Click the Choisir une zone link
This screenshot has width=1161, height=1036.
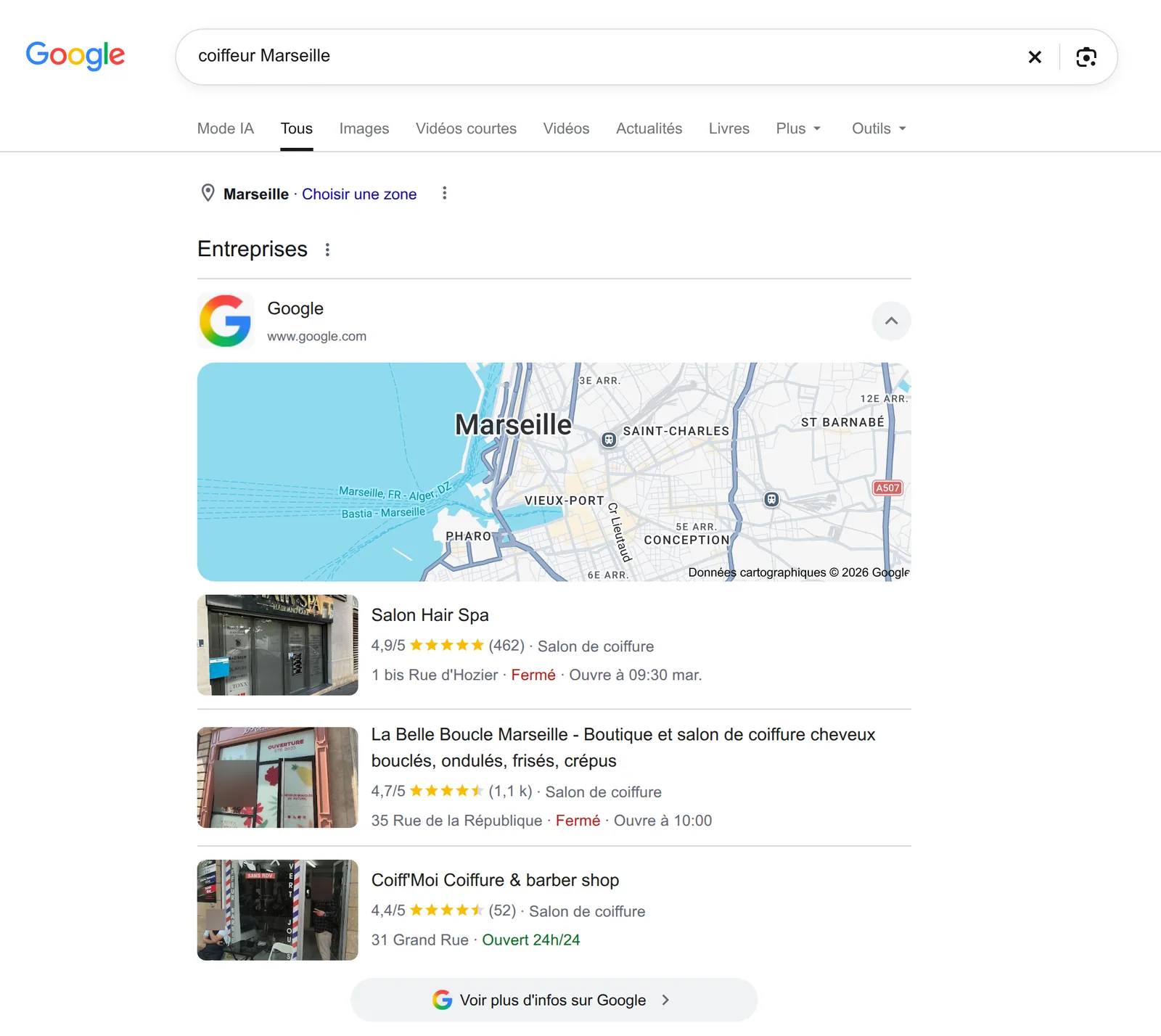[x=359, y=194]
